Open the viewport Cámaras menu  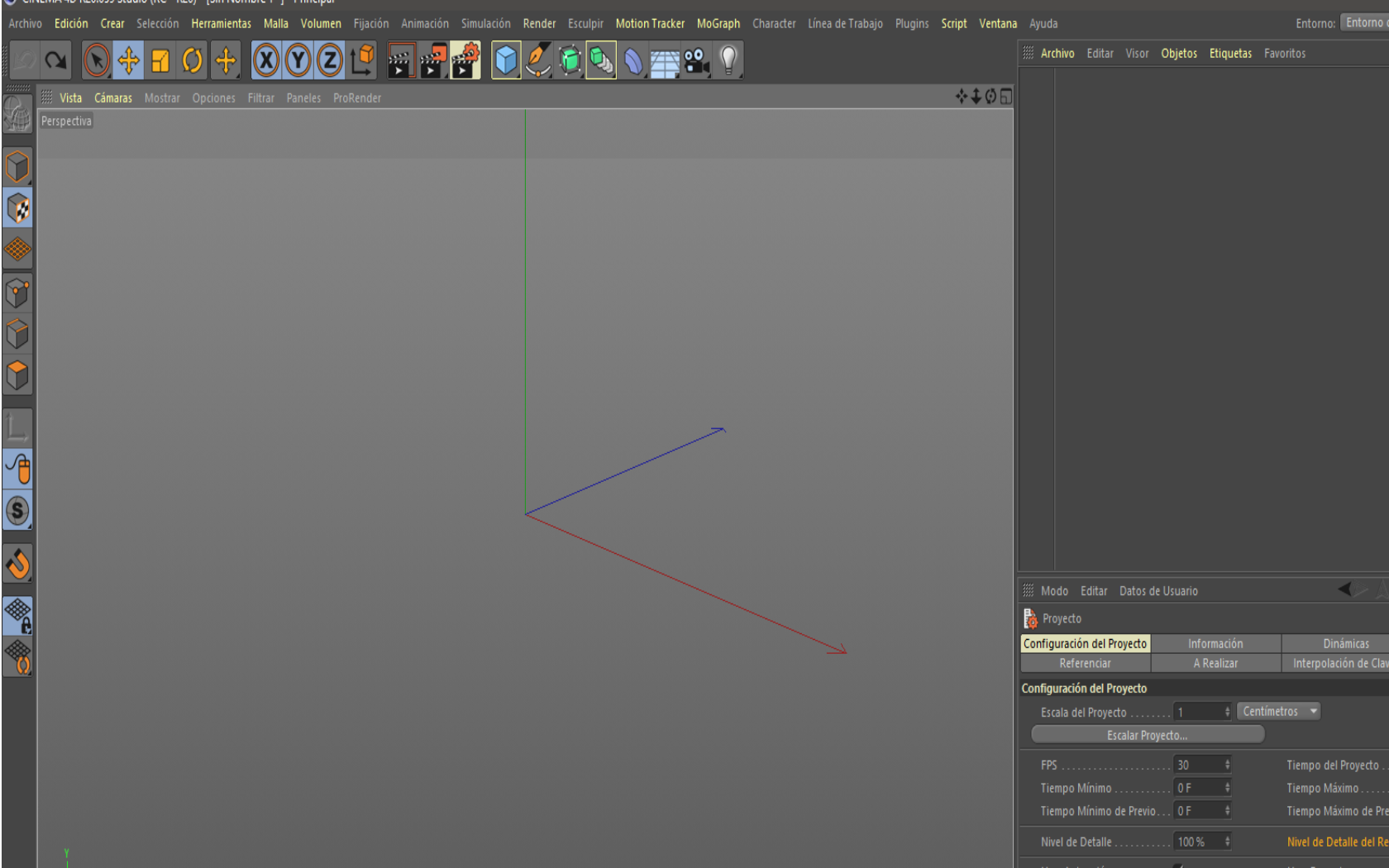coord(113,98)
